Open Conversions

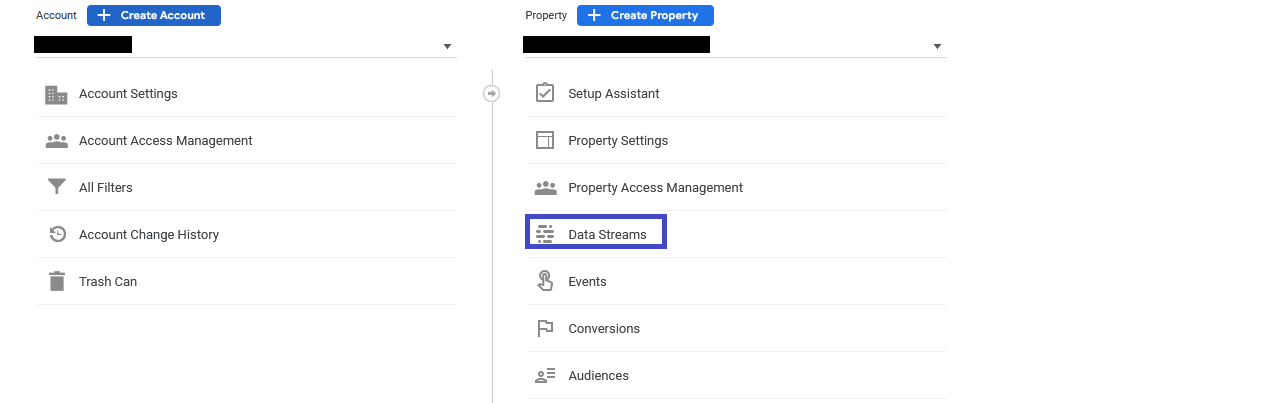737,329
